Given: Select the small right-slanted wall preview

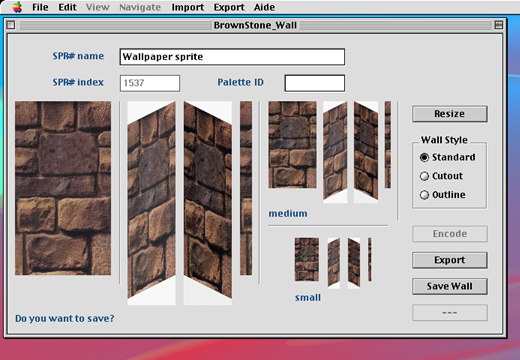Looking at the screenshot, I should coord(354,263).
